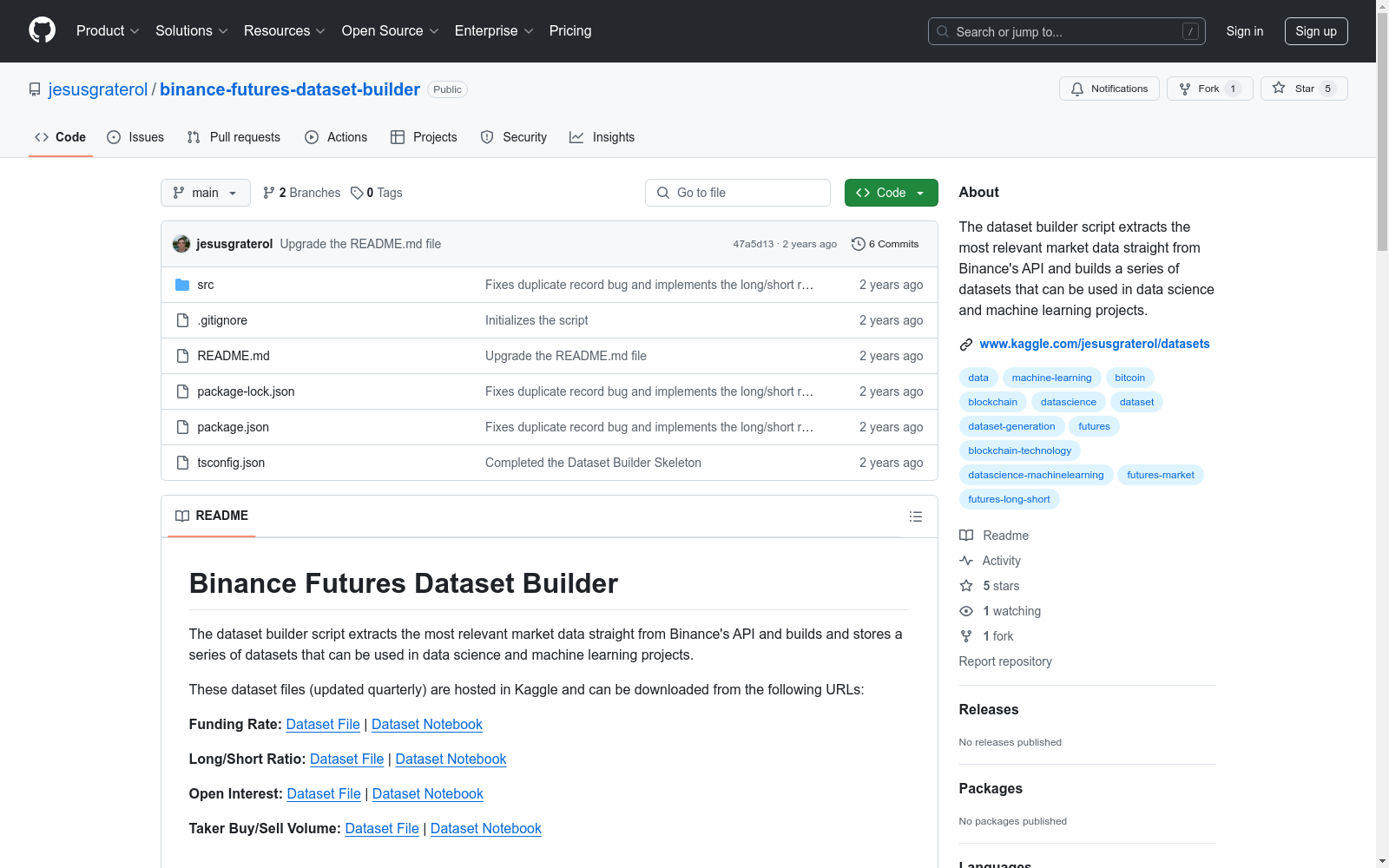Screen dimensions: 1389x868
Task: Click the search magnifier icon in header
Action: click(x=943, y=31)
